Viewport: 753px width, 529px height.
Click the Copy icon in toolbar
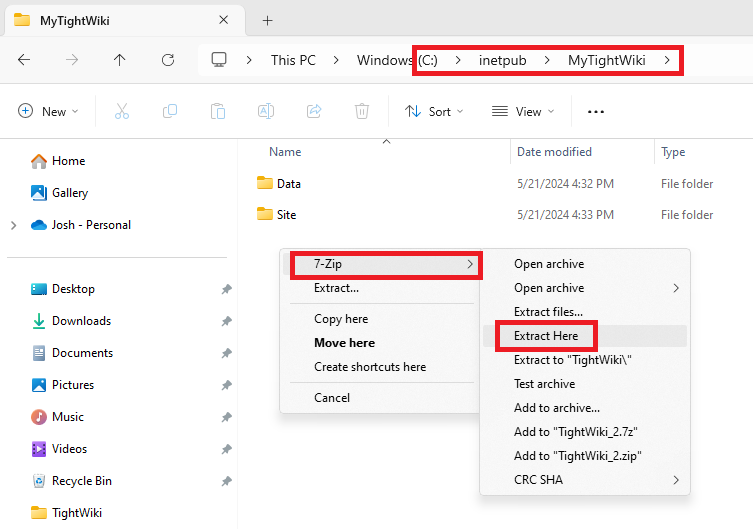(169, 112)
